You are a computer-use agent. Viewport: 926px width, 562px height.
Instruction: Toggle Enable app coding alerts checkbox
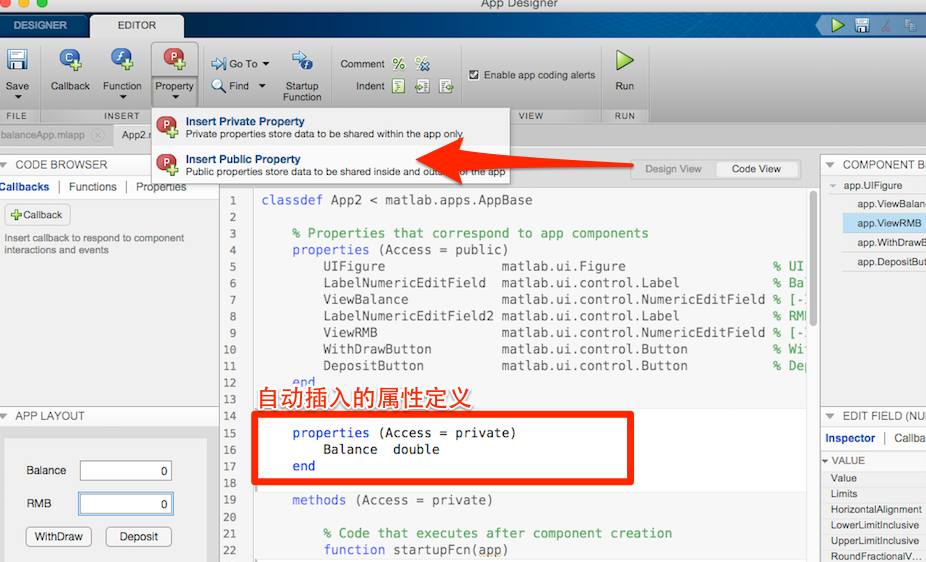pos(474,75)
